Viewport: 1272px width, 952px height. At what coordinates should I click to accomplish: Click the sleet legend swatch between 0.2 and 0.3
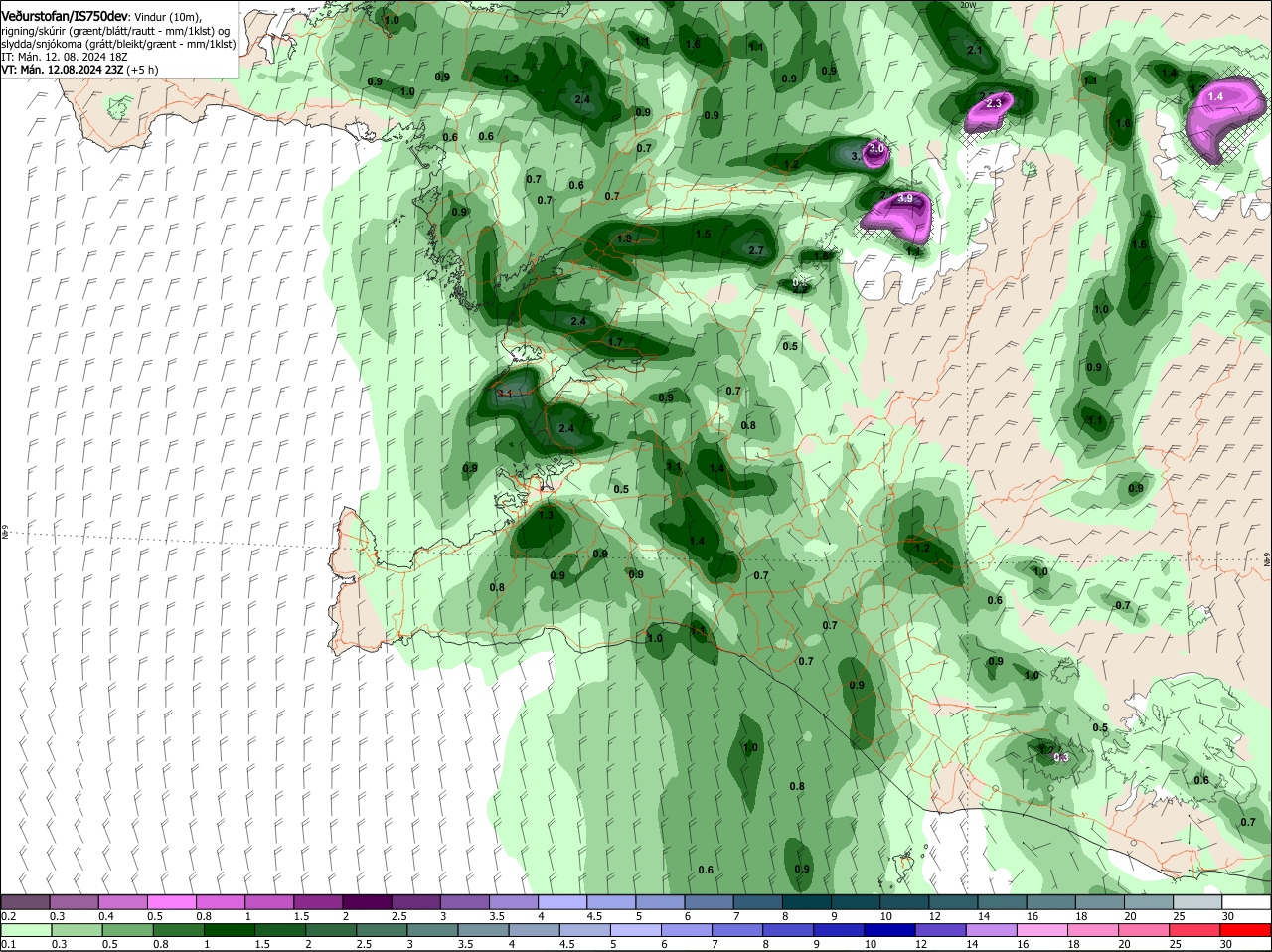(x=27, y=901)
